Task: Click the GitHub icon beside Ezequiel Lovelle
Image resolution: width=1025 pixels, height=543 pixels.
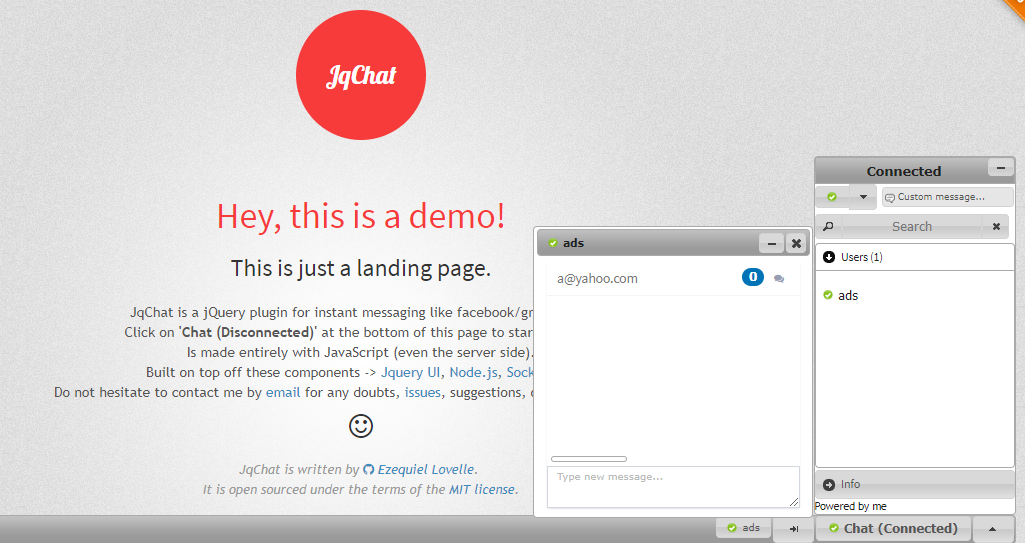Action: tap(369, 470)
